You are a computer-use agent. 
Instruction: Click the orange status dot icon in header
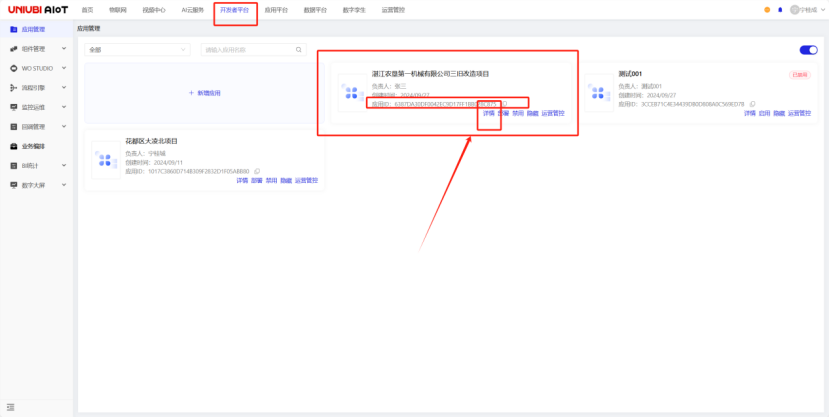click(767, 9)
